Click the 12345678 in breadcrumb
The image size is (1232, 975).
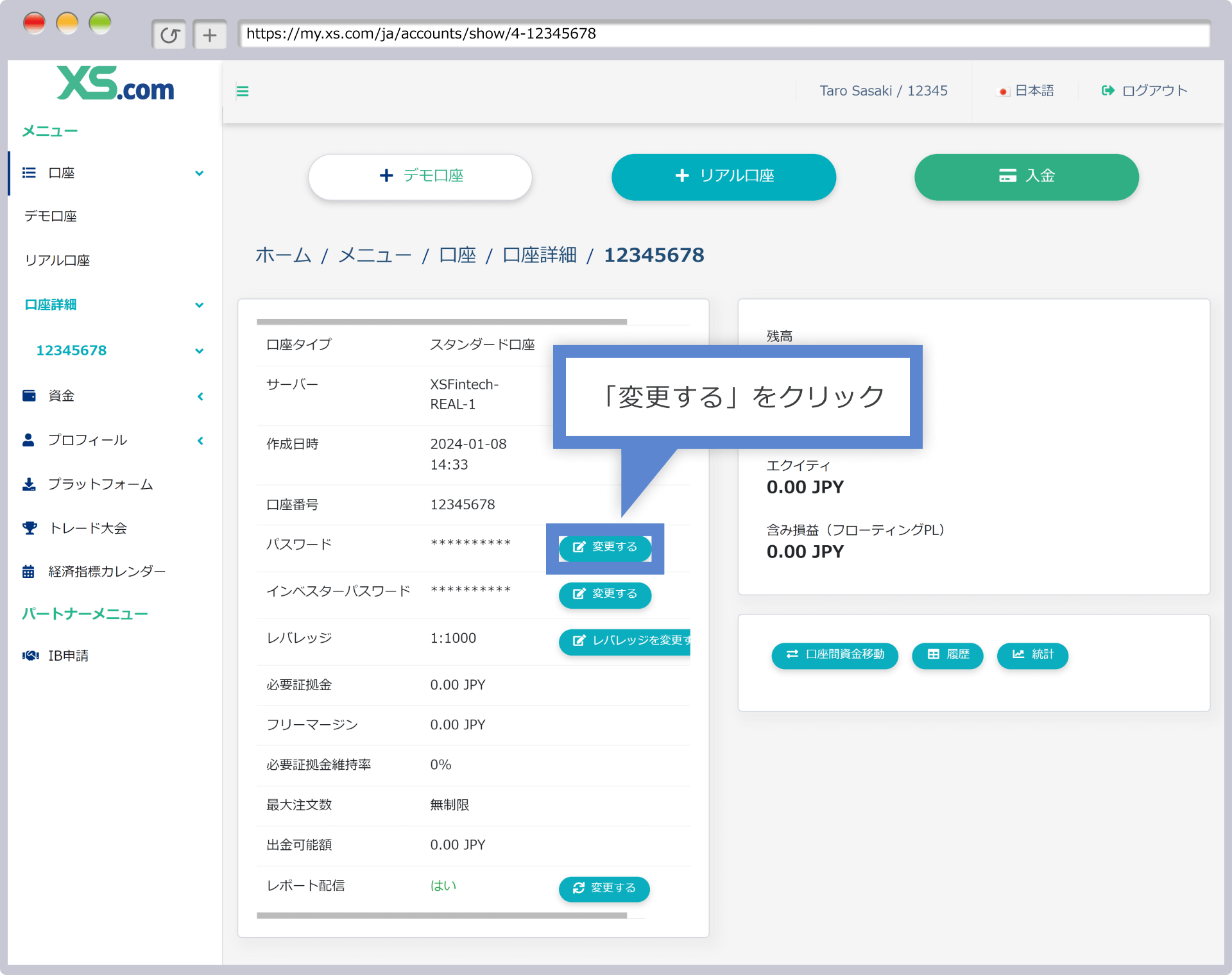point(654,255)
